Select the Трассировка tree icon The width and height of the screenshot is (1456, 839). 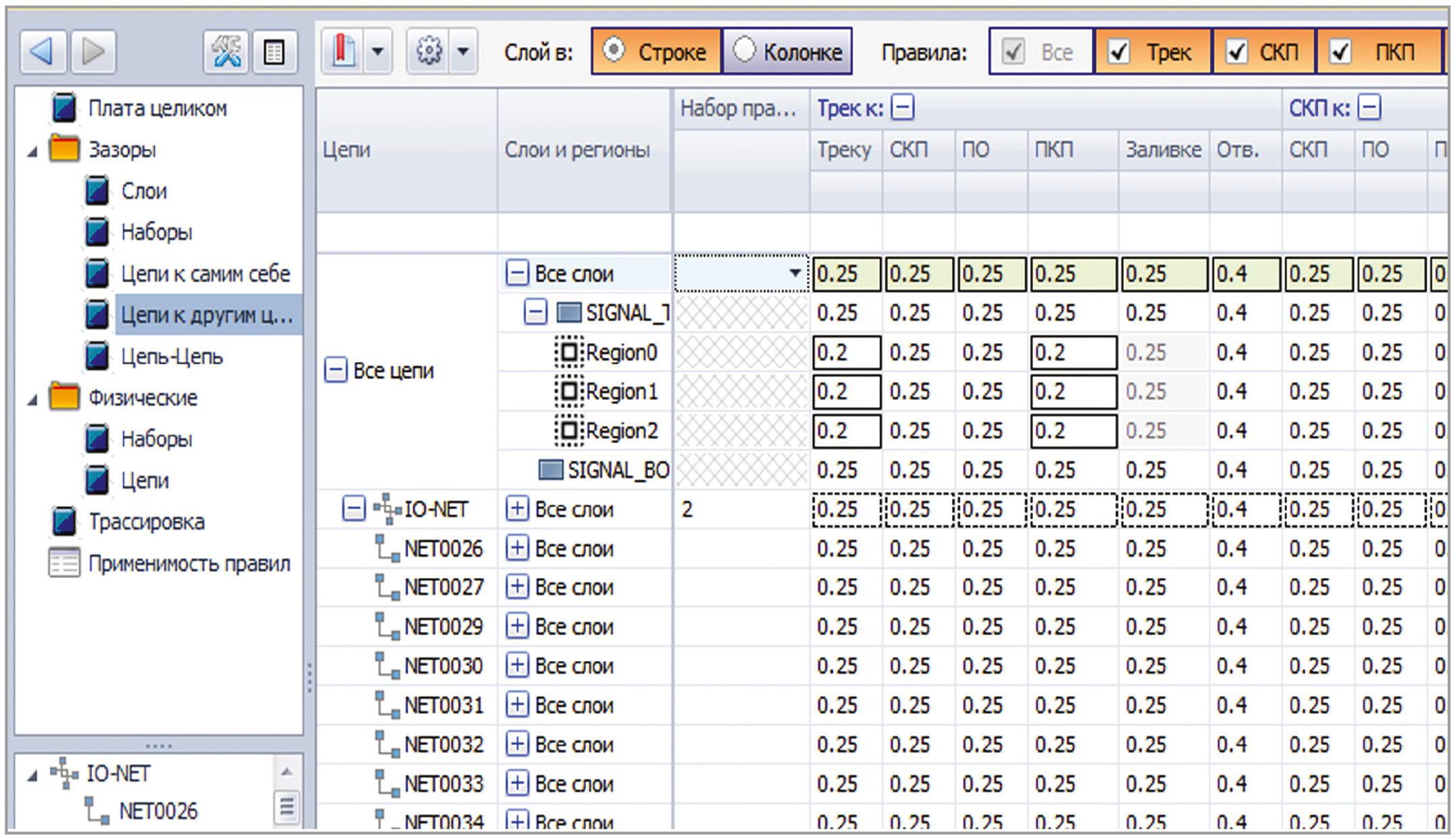click(64, 521)
